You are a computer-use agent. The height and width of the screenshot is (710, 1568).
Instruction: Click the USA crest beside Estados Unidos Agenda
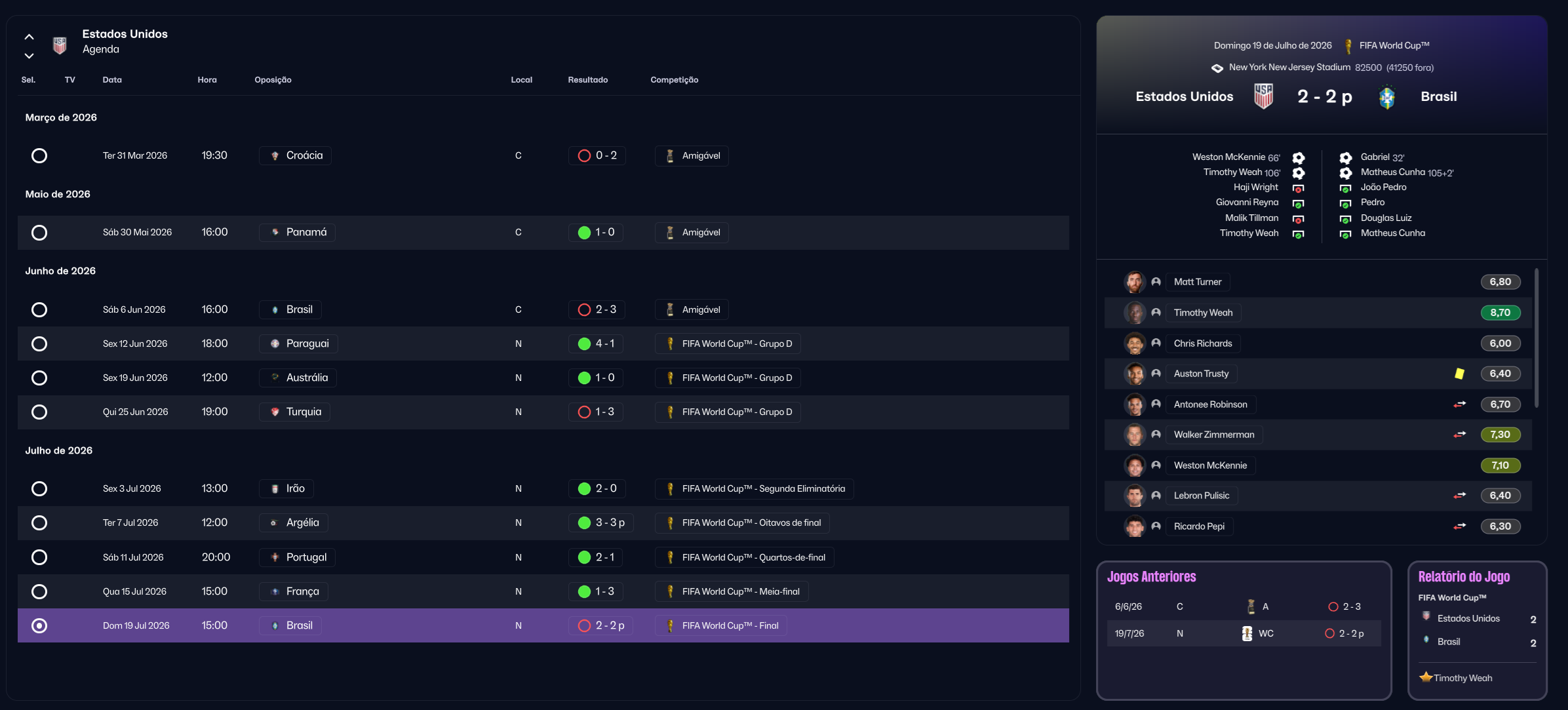(x=60, y=45)
